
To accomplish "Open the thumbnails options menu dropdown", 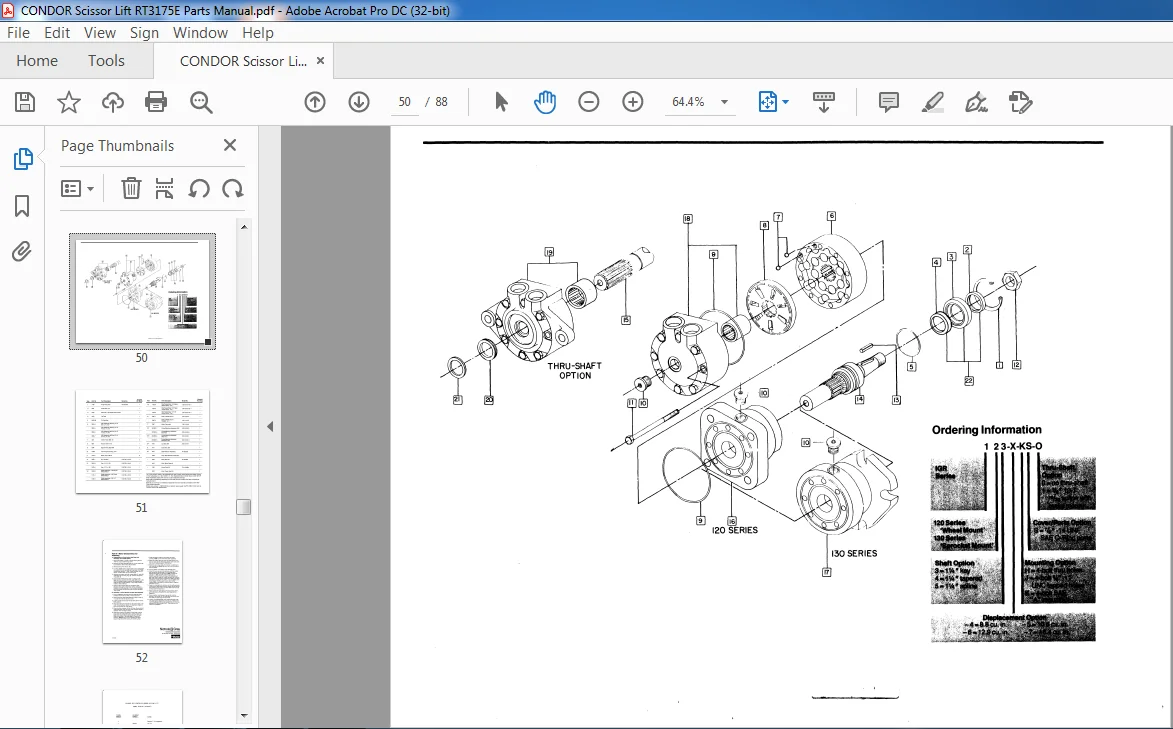I will point(77,189).
